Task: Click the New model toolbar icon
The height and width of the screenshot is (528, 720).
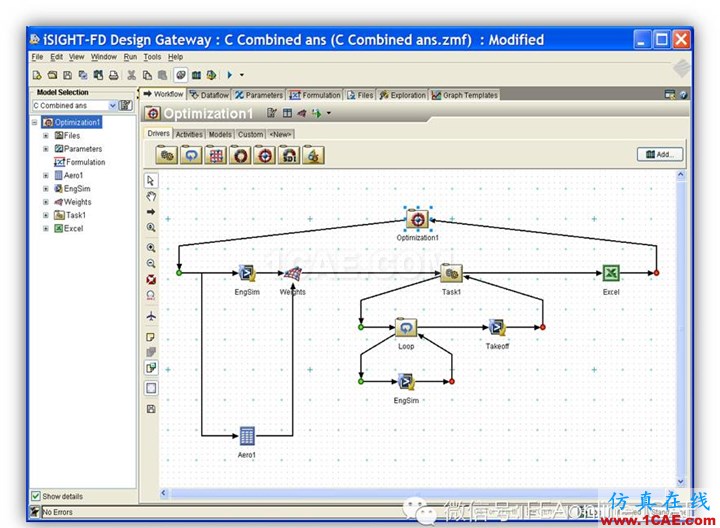Action: 38,75
